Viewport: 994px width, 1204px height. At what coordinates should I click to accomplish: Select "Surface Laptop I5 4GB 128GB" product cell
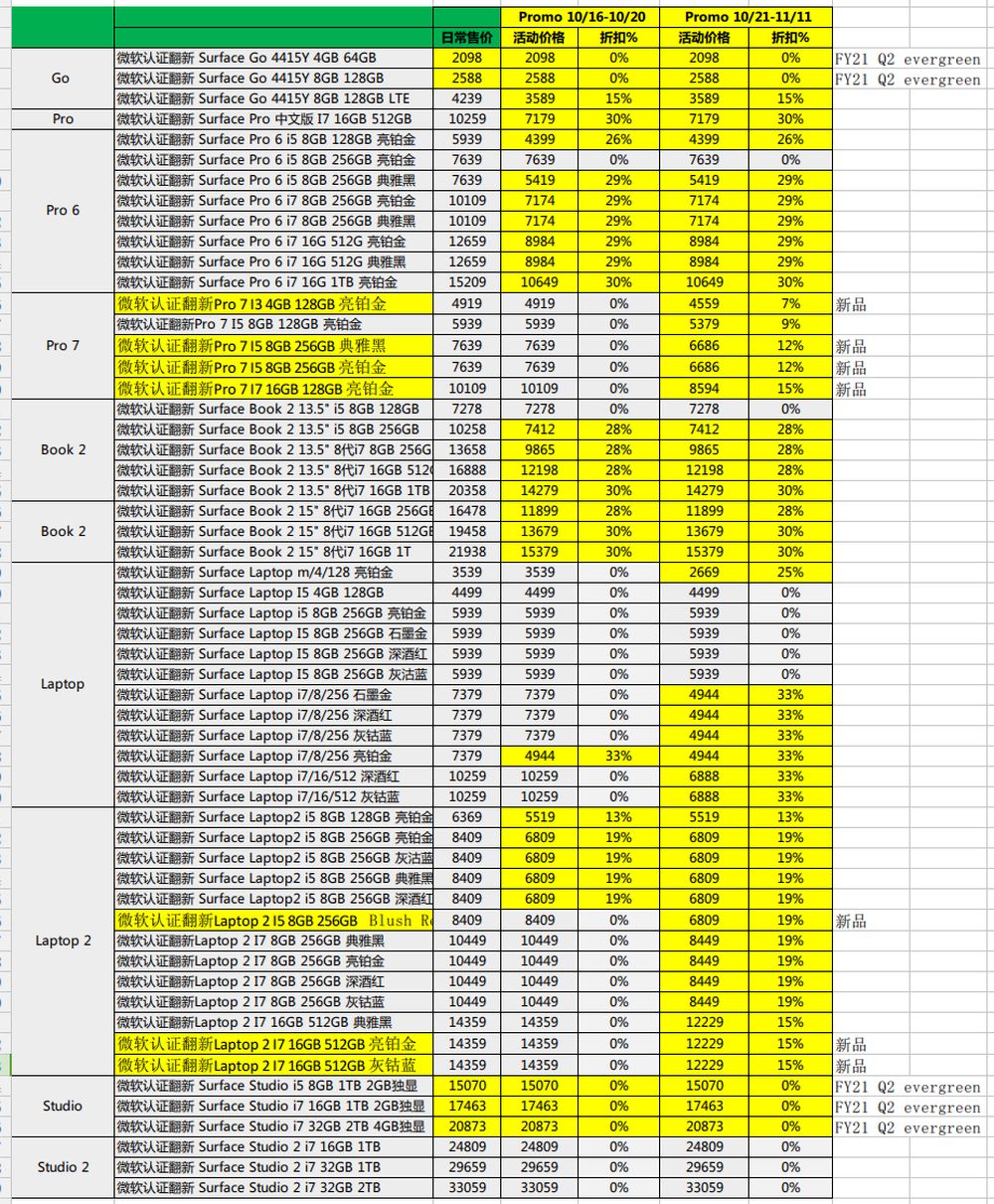click(x=273, y=593)
